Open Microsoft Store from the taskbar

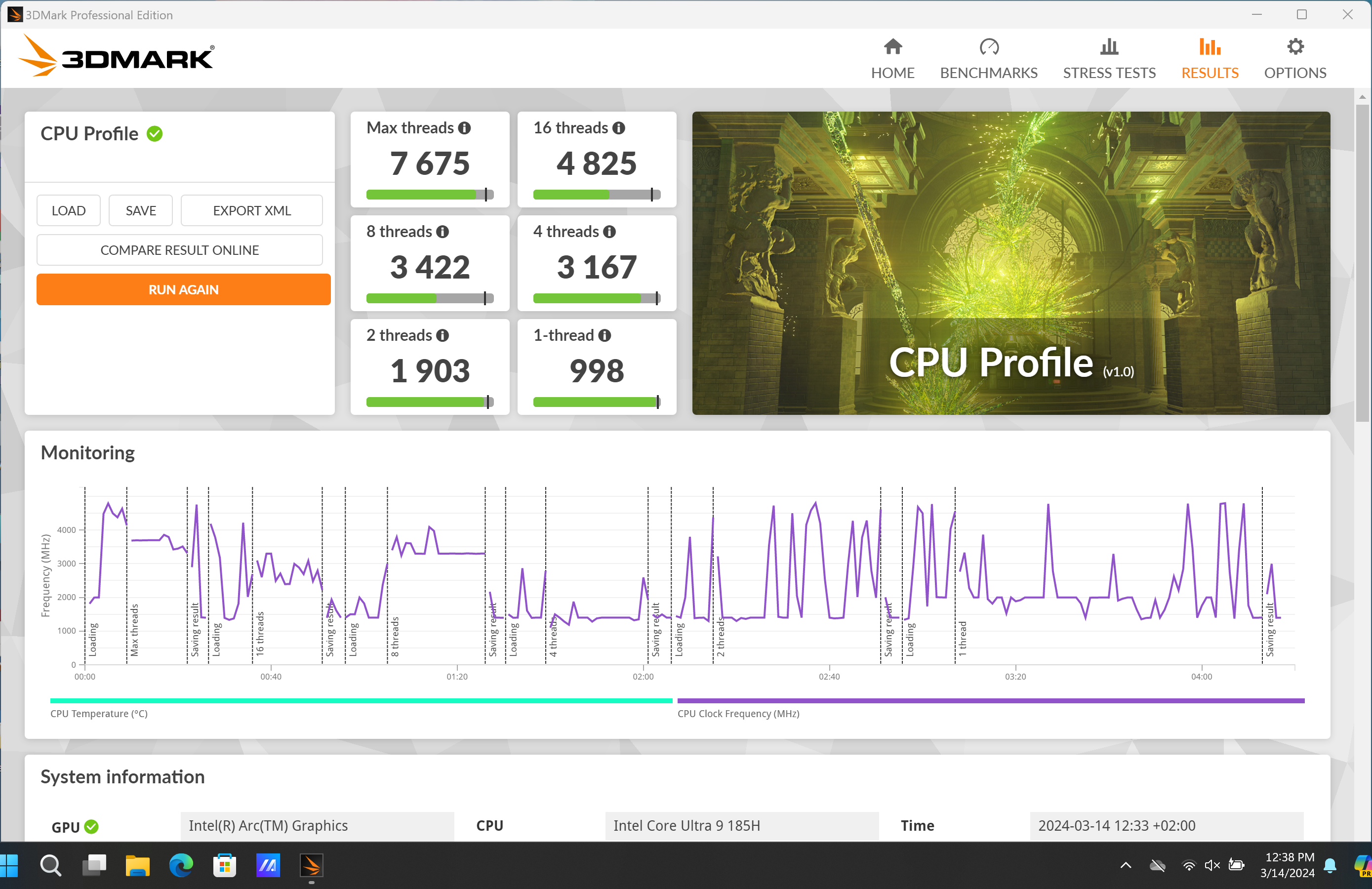click(x=224, y=865)
